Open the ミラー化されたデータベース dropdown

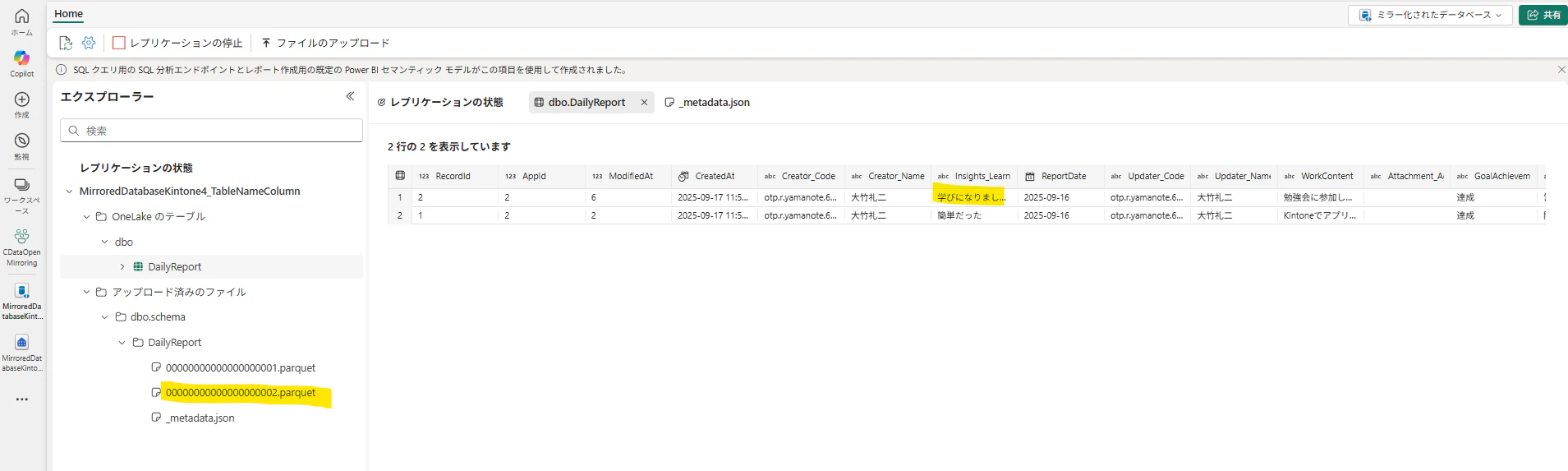pyautogui.click(x=1430, y=15)
